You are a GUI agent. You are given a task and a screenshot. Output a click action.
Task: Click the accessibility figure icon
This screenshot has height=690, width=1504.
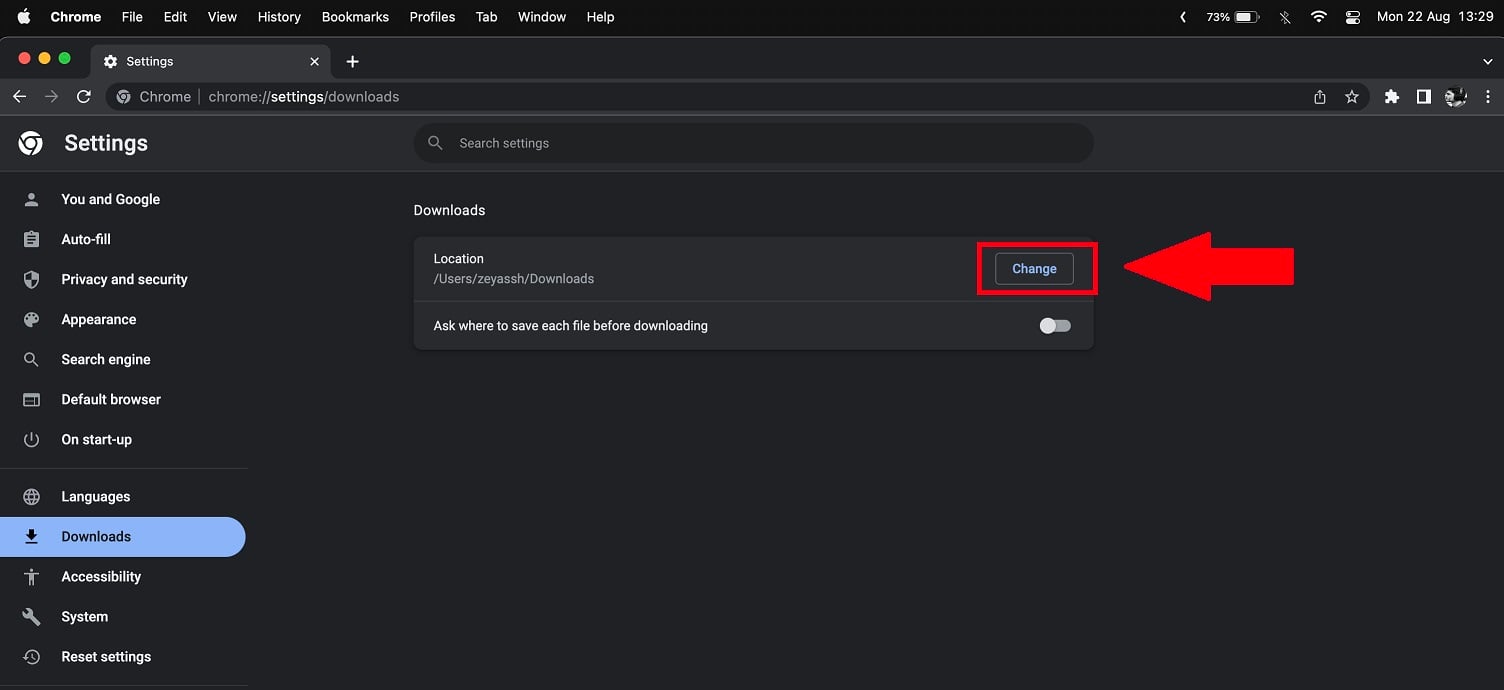(31, 576)
